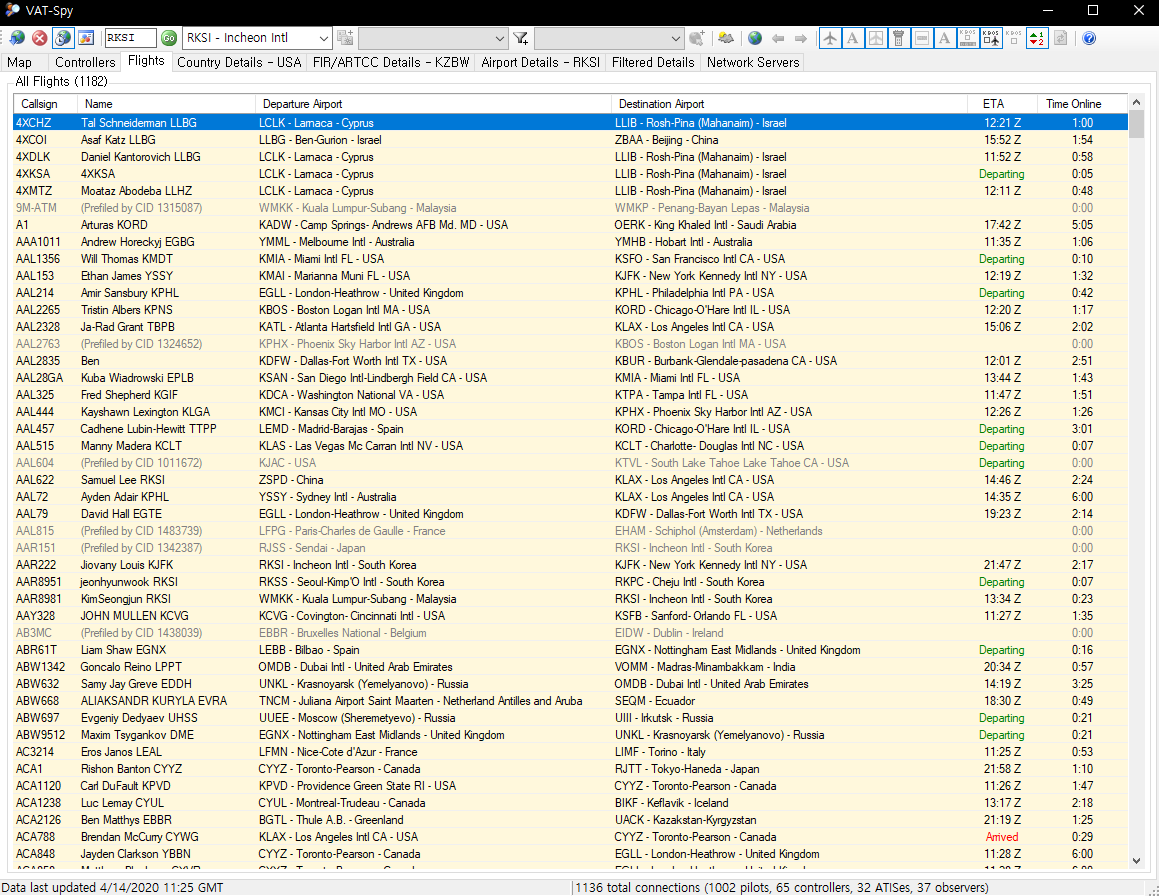Click the RKSI airport code input field

pyautogui.click(x=130, y=38)
